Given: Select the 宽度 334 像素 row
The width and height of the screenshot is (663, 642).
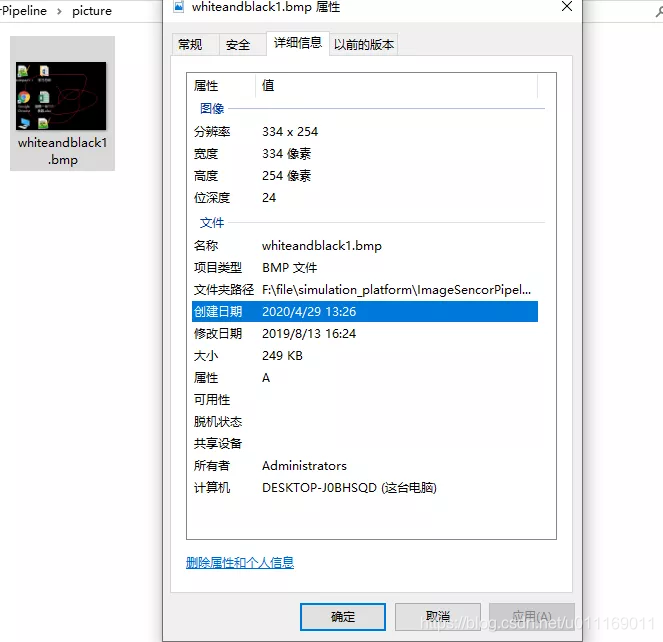Looking at the screenshot, I should pos(365,154).
